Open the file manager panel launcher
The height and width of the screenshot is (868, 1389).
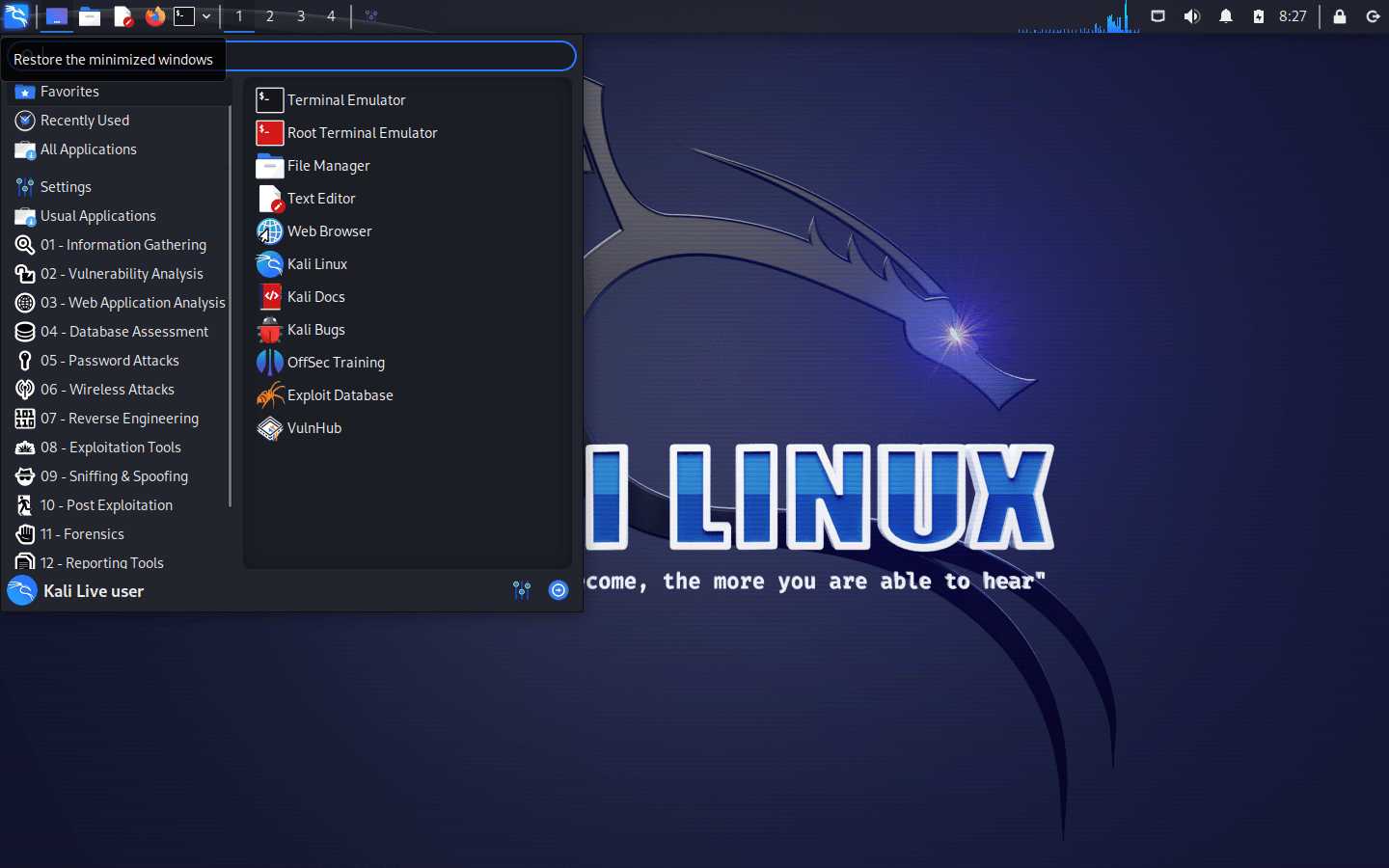(x=90, y=16)
